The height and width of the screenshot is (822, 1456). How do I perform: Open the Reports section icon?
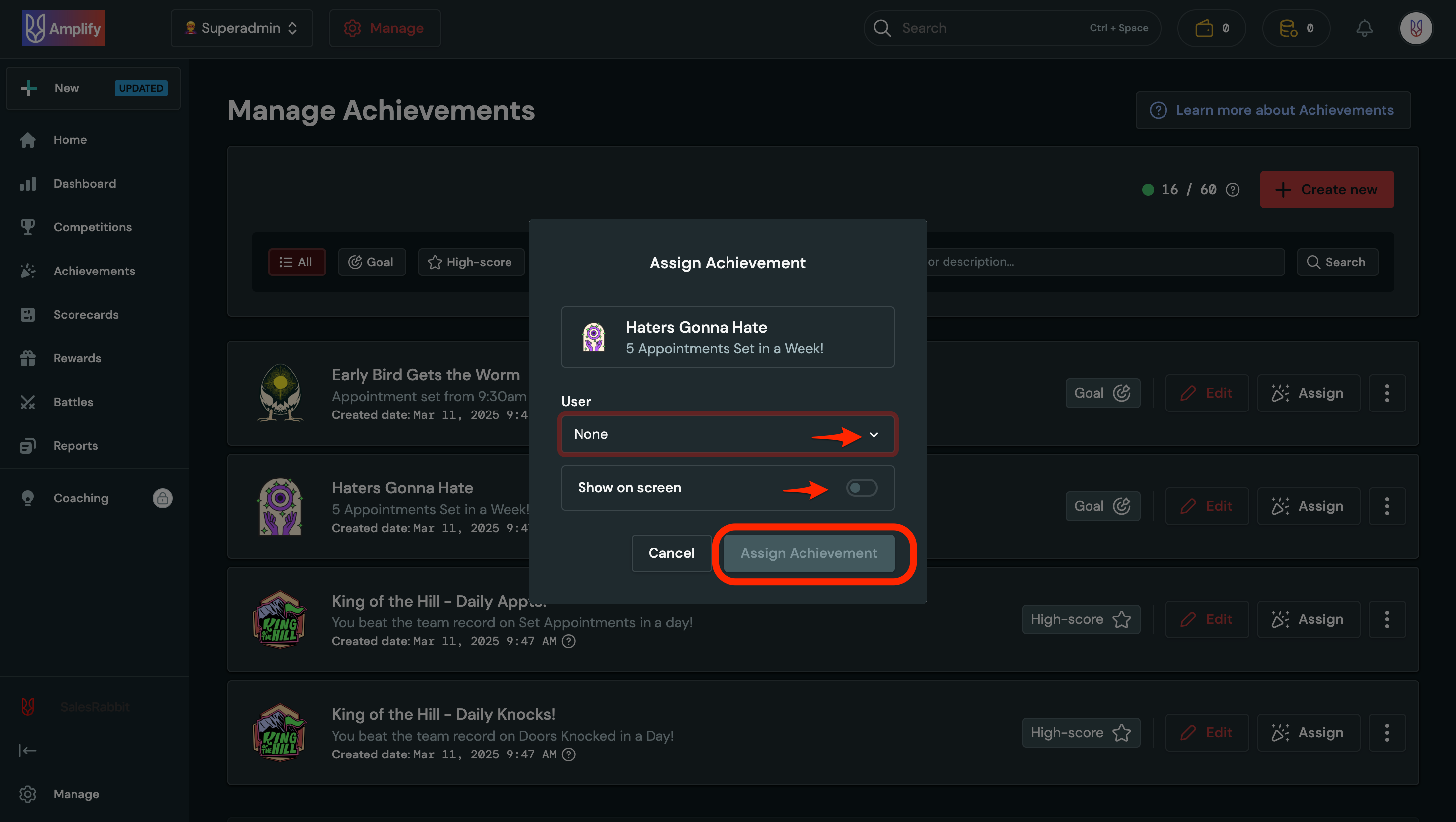28,445
